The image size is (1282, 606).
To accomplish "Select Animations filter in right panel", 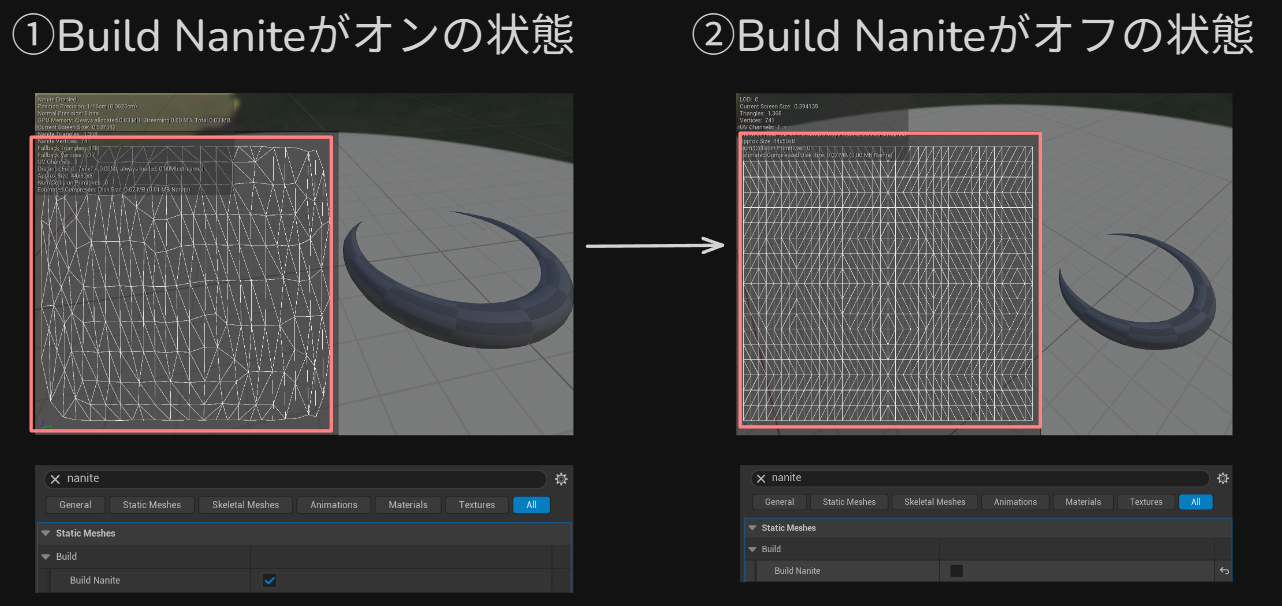I will click(x=1015, y=502).
